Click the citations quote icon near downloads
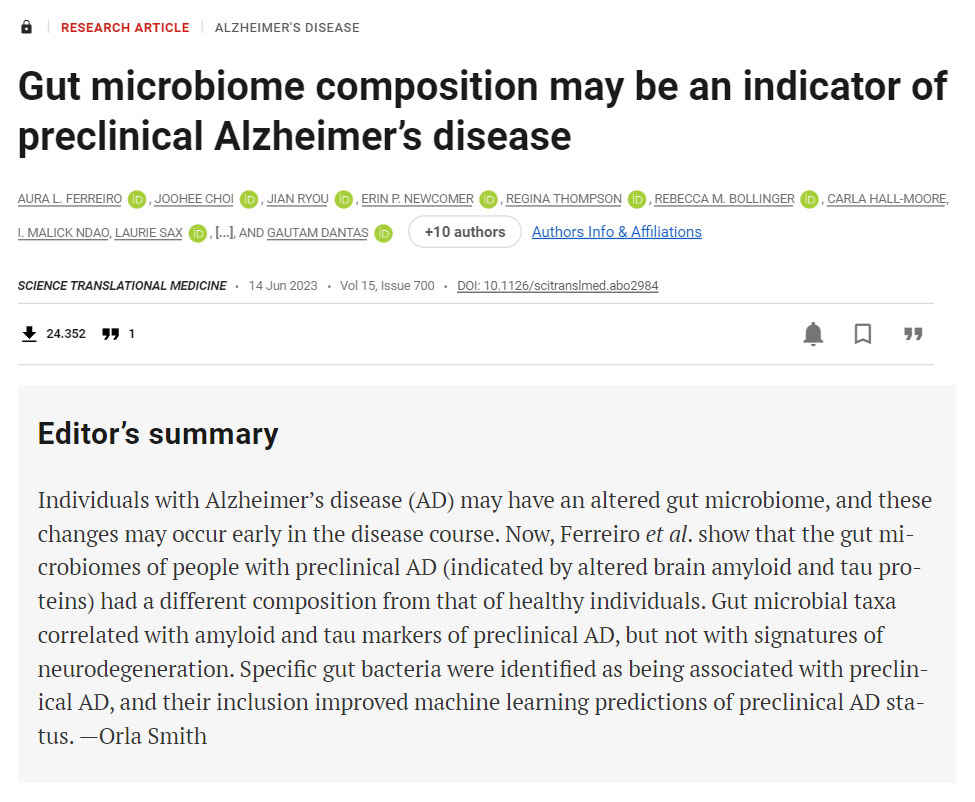The width and height of the screenshot is (975, 802). [111, 334]
